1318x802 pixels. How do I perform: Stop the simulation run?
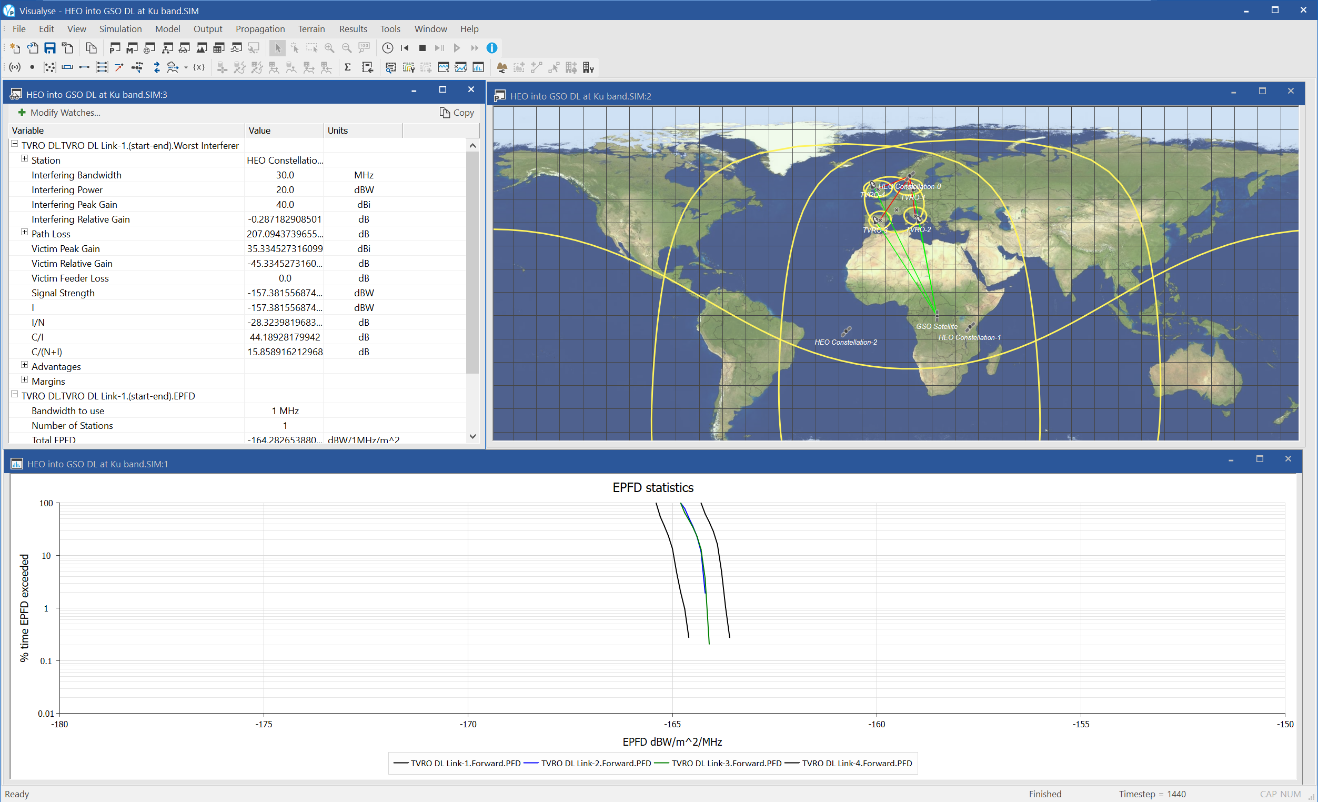pyautogui.click(x=422, y=48)
